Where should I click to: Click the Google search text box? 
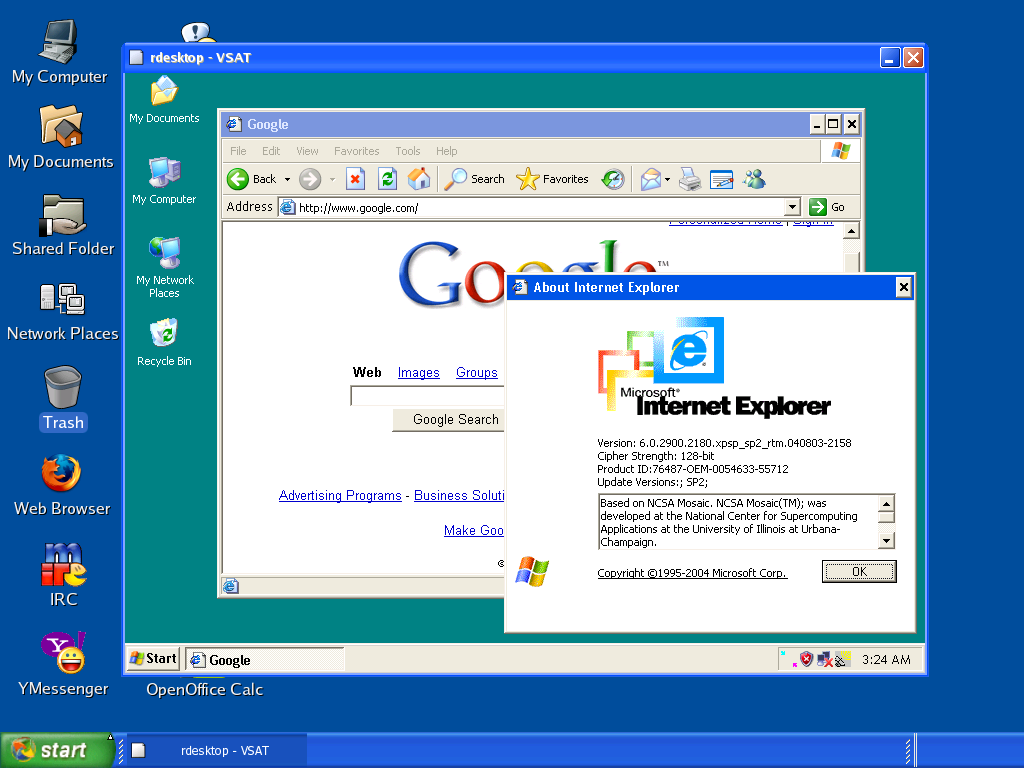point(428,396)
